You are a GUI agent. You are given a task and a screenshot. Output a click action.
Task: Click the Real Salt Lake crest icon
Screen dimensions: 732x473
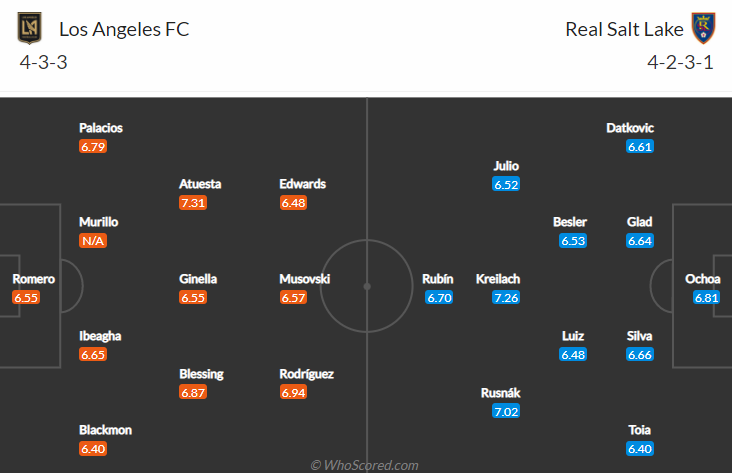point(705,28)
